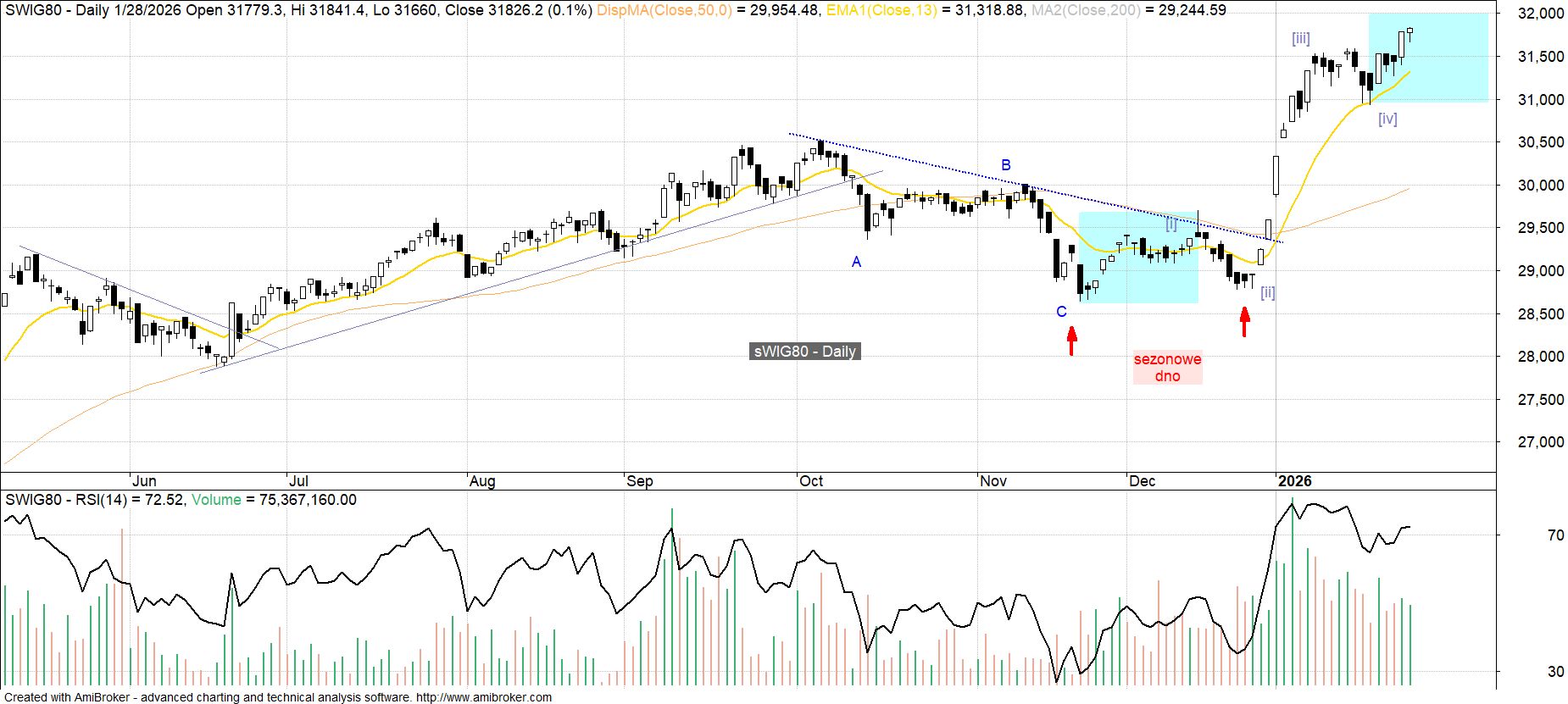Click the Oct label on time axis

[811, 481]
